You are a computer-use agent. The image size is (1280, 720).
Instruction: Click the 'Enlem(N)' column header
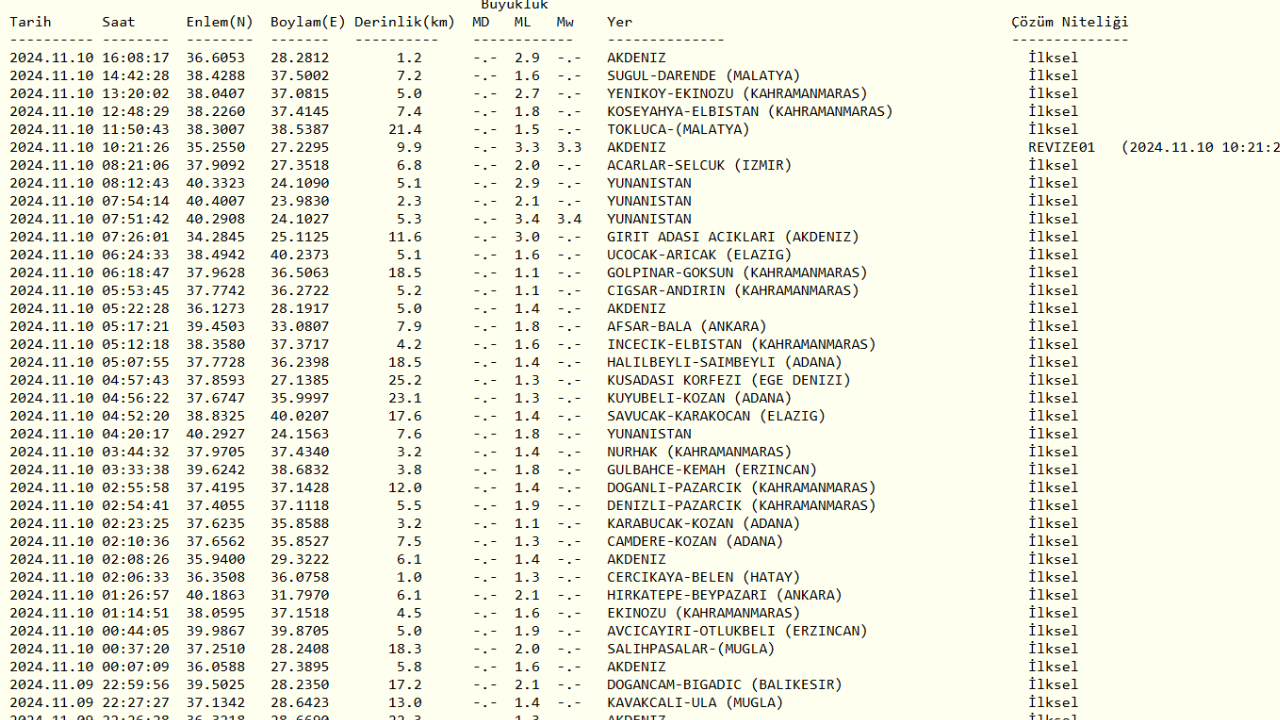(x=220, y=22)
